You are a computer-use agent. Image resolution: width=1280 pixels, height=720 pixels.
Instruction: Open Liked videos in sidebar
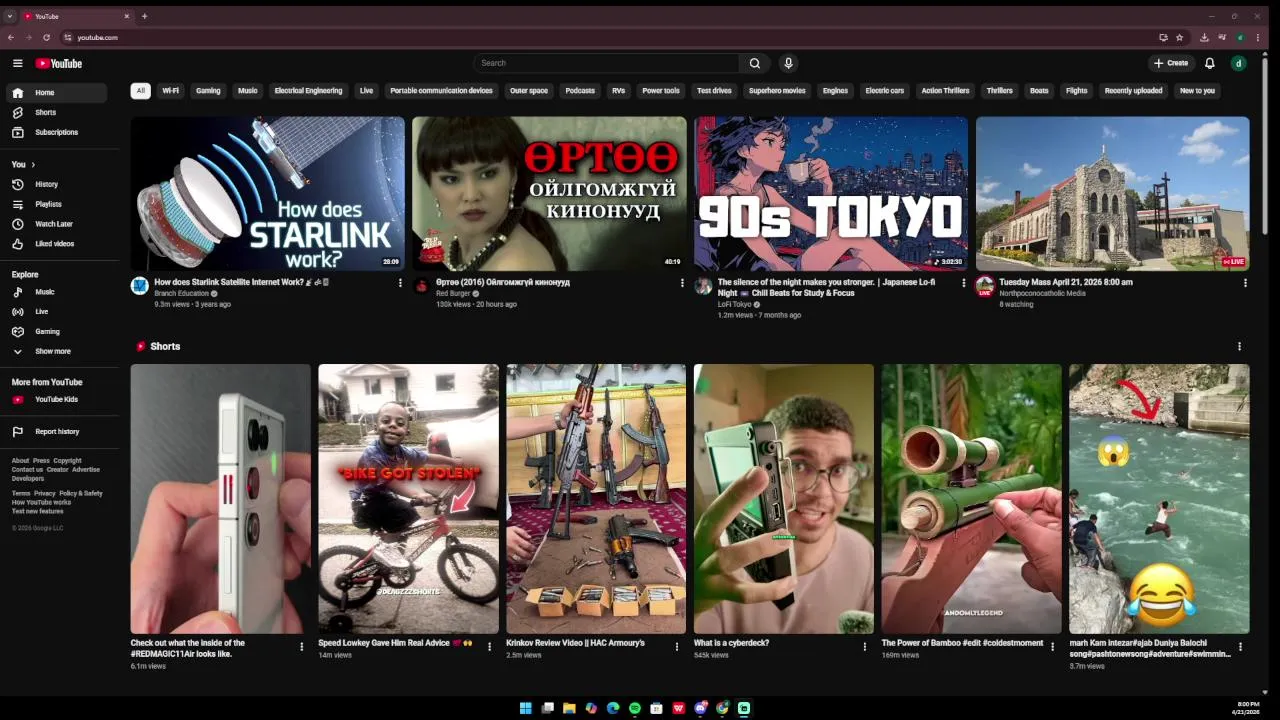tap(56, 244)
